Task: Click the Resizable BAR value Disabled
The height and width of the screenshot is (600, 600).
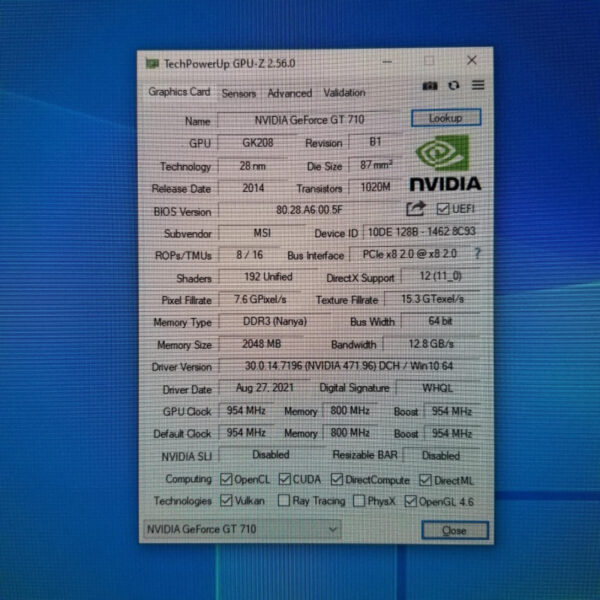Action: 441,455
